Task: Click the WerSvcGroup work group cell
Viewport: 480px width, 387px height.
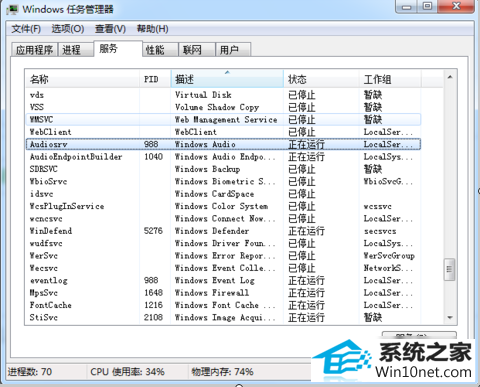Action: pos(389,256)
